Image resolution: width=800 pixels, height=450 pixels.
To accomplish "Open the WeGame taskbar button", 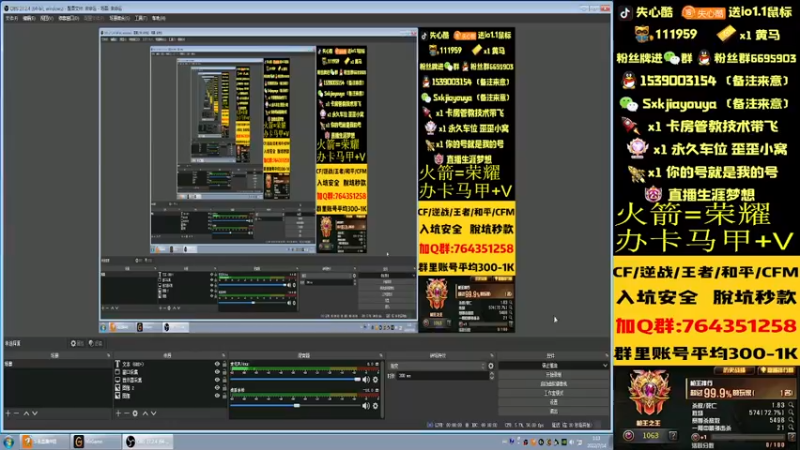I will pos(96,442).
